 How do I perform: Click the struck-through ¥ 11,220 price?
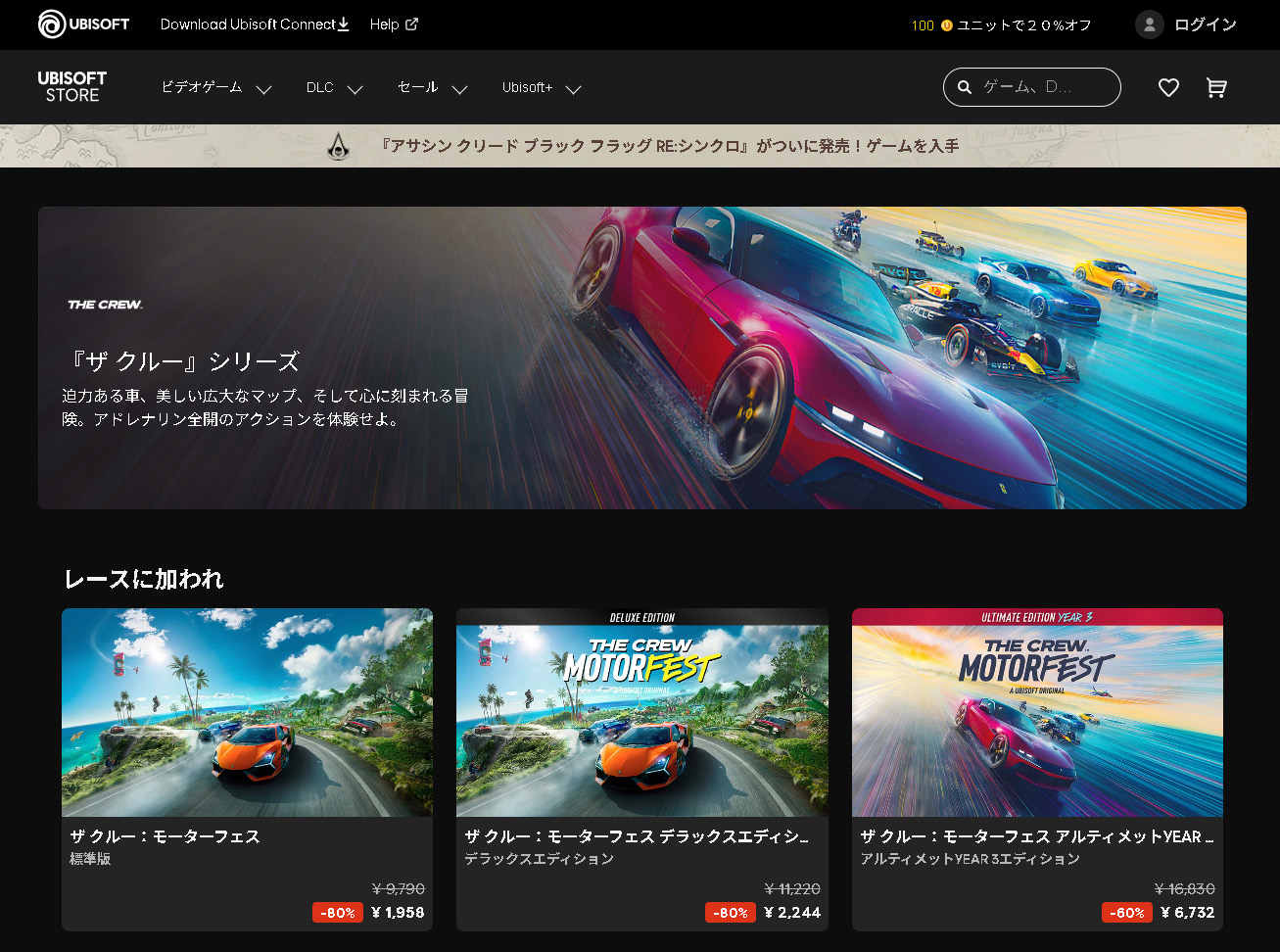coord(792,889)
